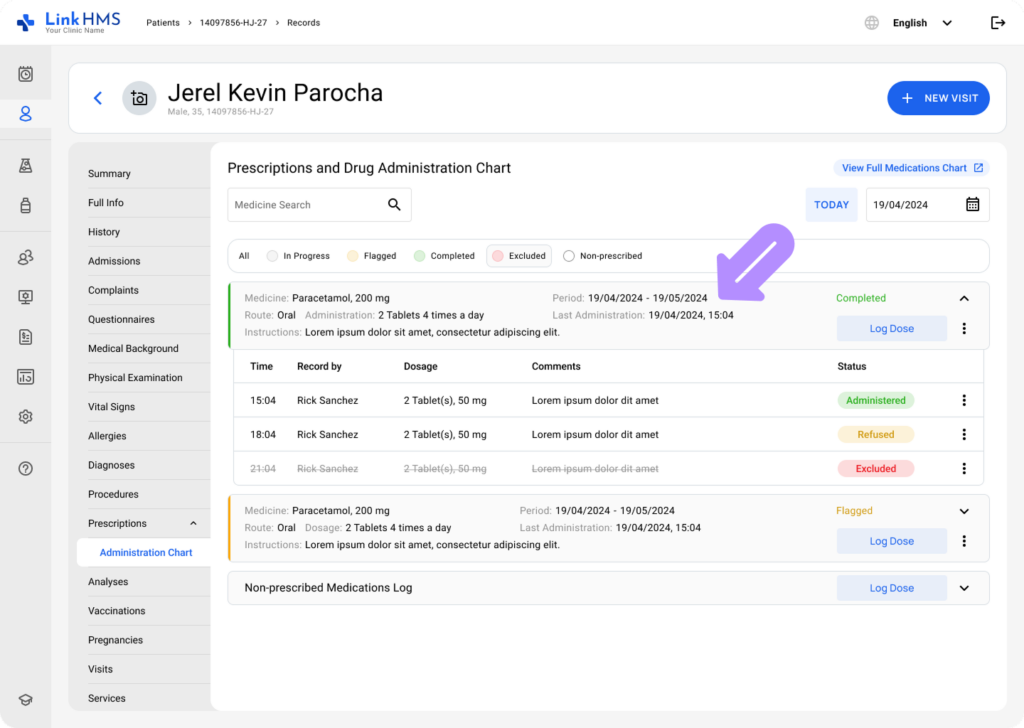The width and height of the screenshot is (1024, 728).
Task: Collapse the Completed prescription card chevron
Action: 964,298
